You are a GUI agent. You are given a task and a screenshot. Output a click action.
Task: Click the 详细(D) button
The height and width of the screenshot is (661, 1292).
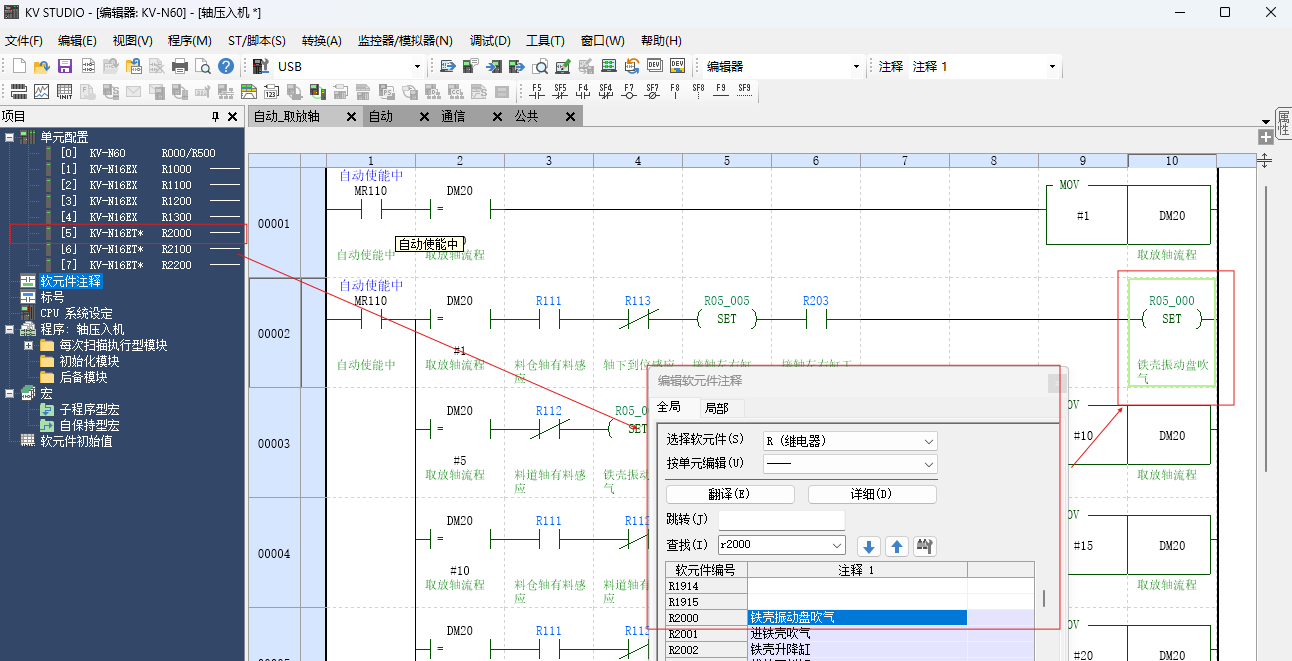click(x=872, y=495)
